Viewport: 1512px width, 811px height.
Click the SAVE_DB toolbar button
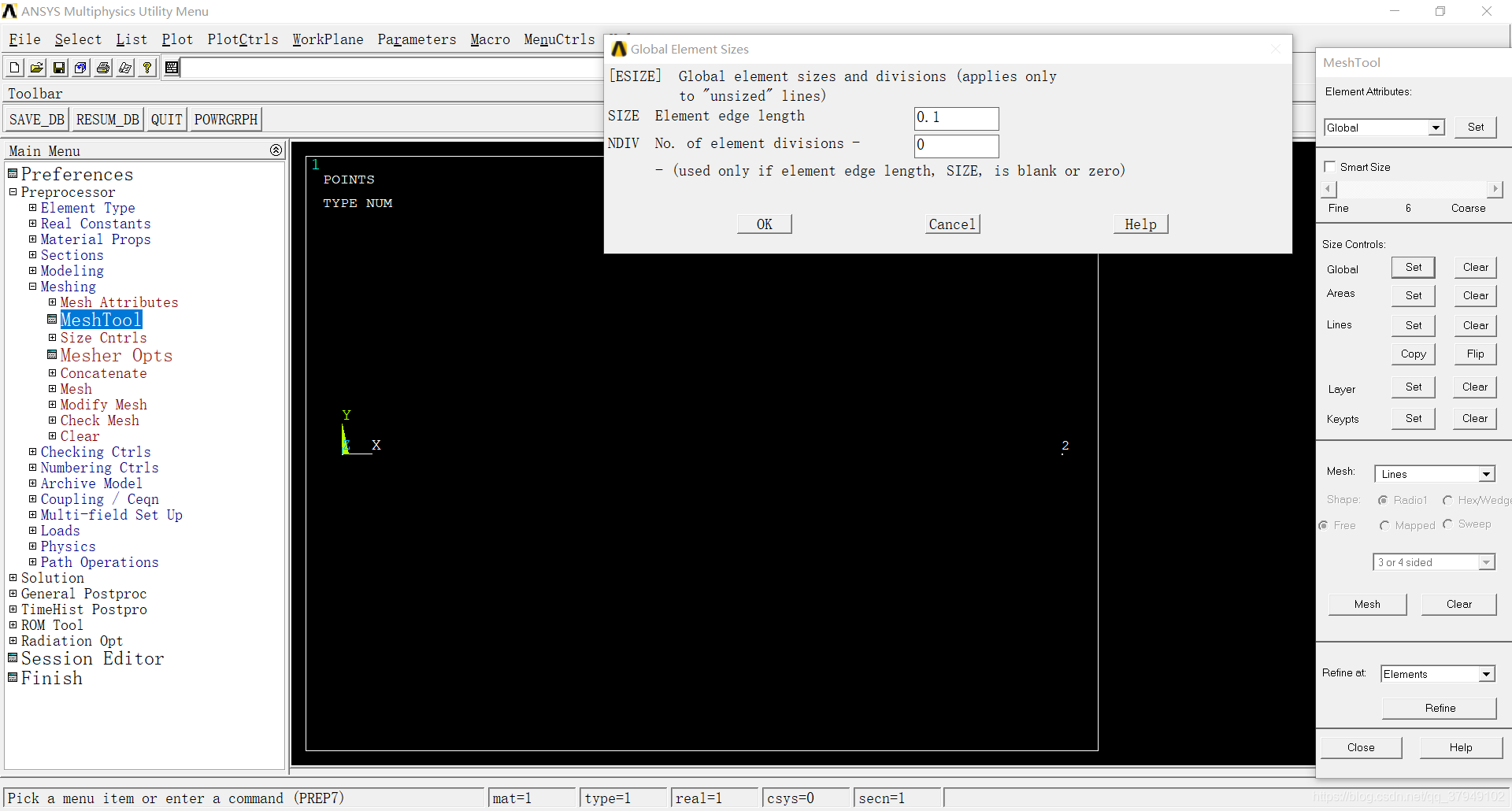coord(37,120)
